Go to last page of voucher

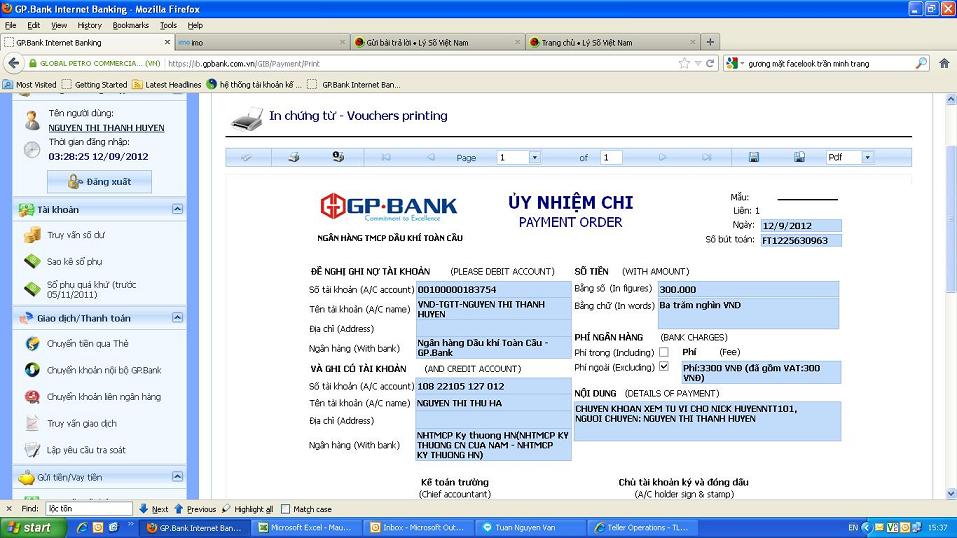[707, 158]
